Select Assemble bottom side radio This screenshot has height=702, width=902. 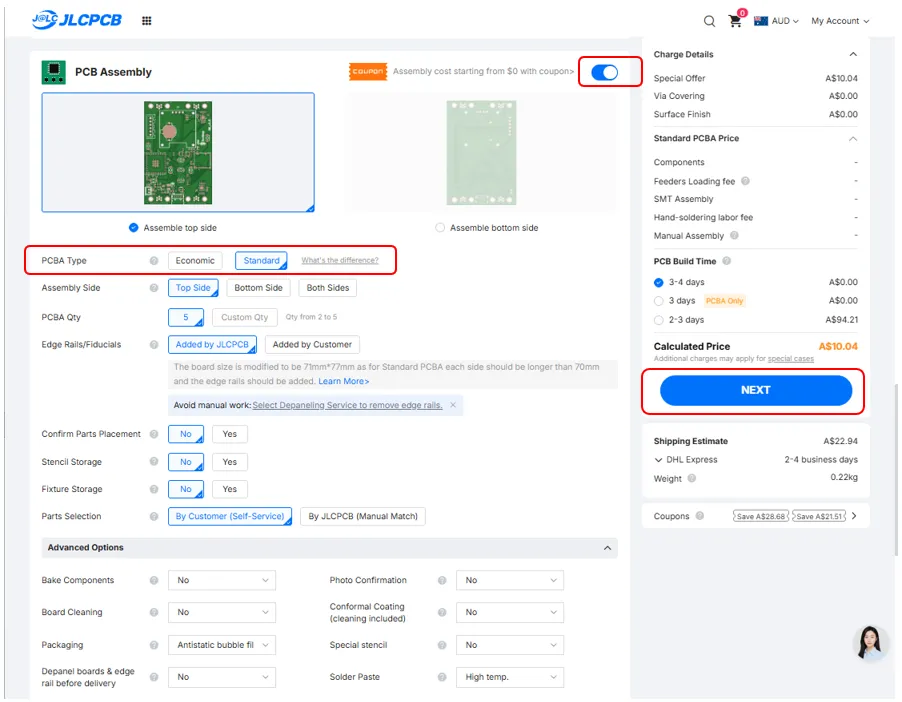pos(440,227)
